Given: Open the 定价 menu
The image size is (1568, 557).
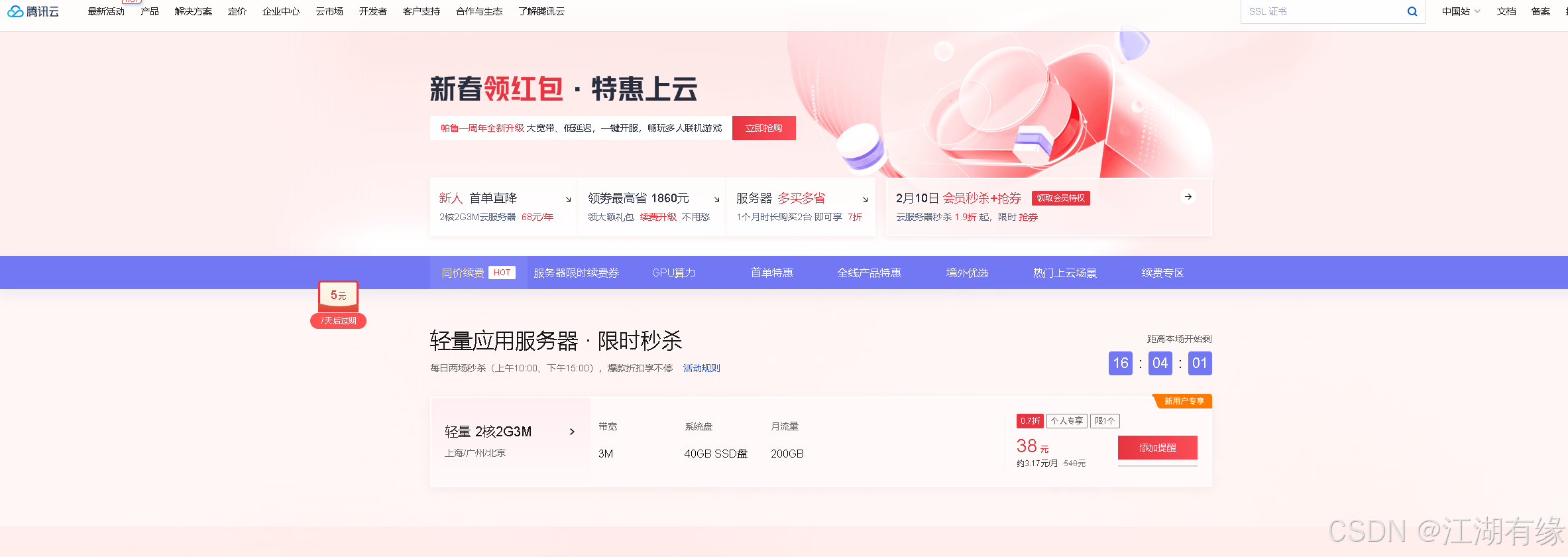Looking at the screenshot, I should [x=237, y=11].
